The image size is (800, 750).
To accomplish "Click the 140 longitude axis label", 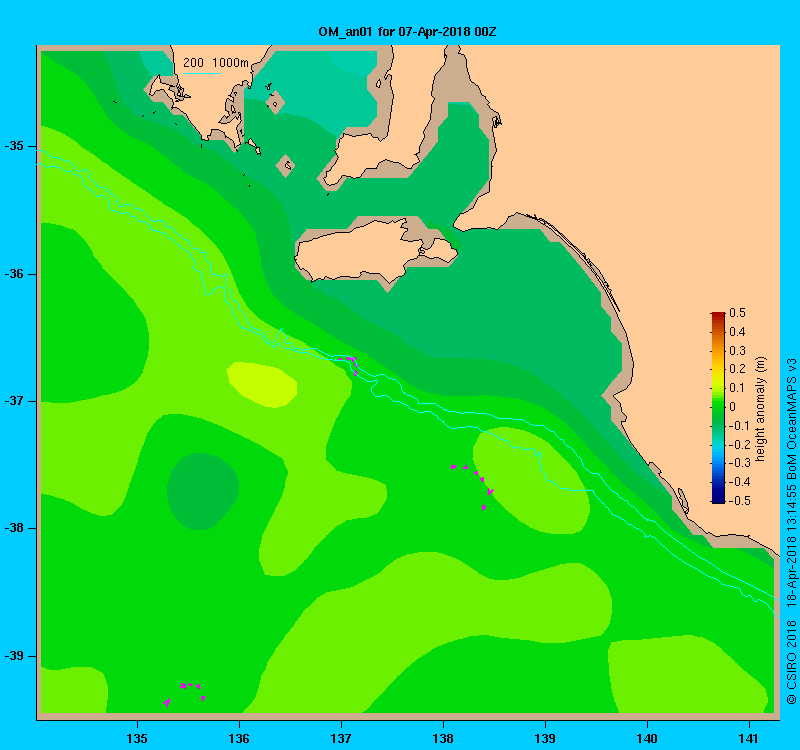I will (647, 738).
